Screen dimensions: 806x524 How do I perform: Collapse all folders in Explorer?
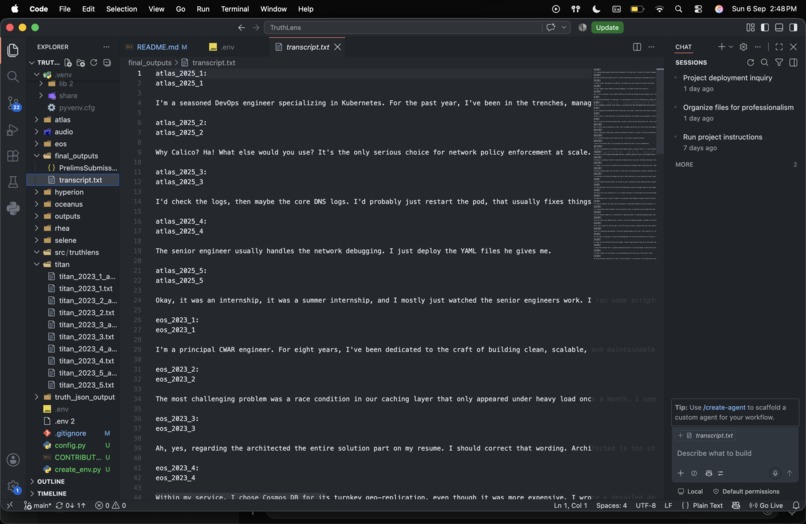coord(107,63)
